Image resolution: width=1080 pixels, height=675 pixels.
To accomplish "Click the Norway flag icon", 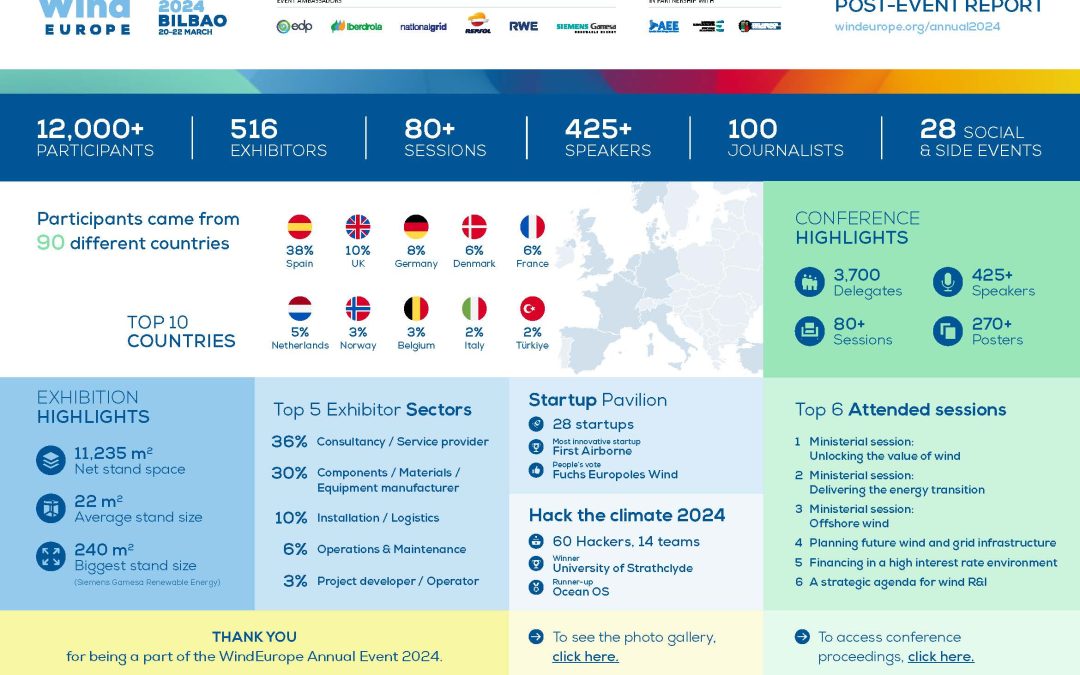I will point(358,309).
